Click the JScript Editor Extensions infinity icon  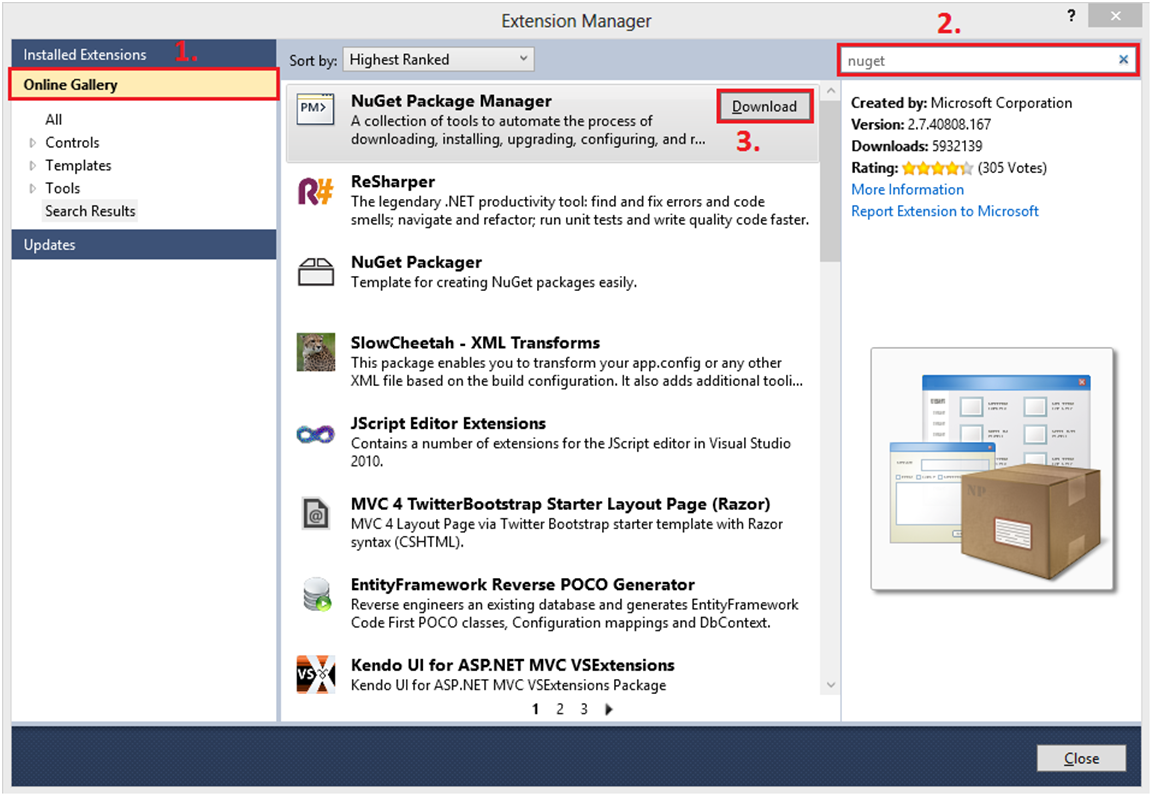316,434
